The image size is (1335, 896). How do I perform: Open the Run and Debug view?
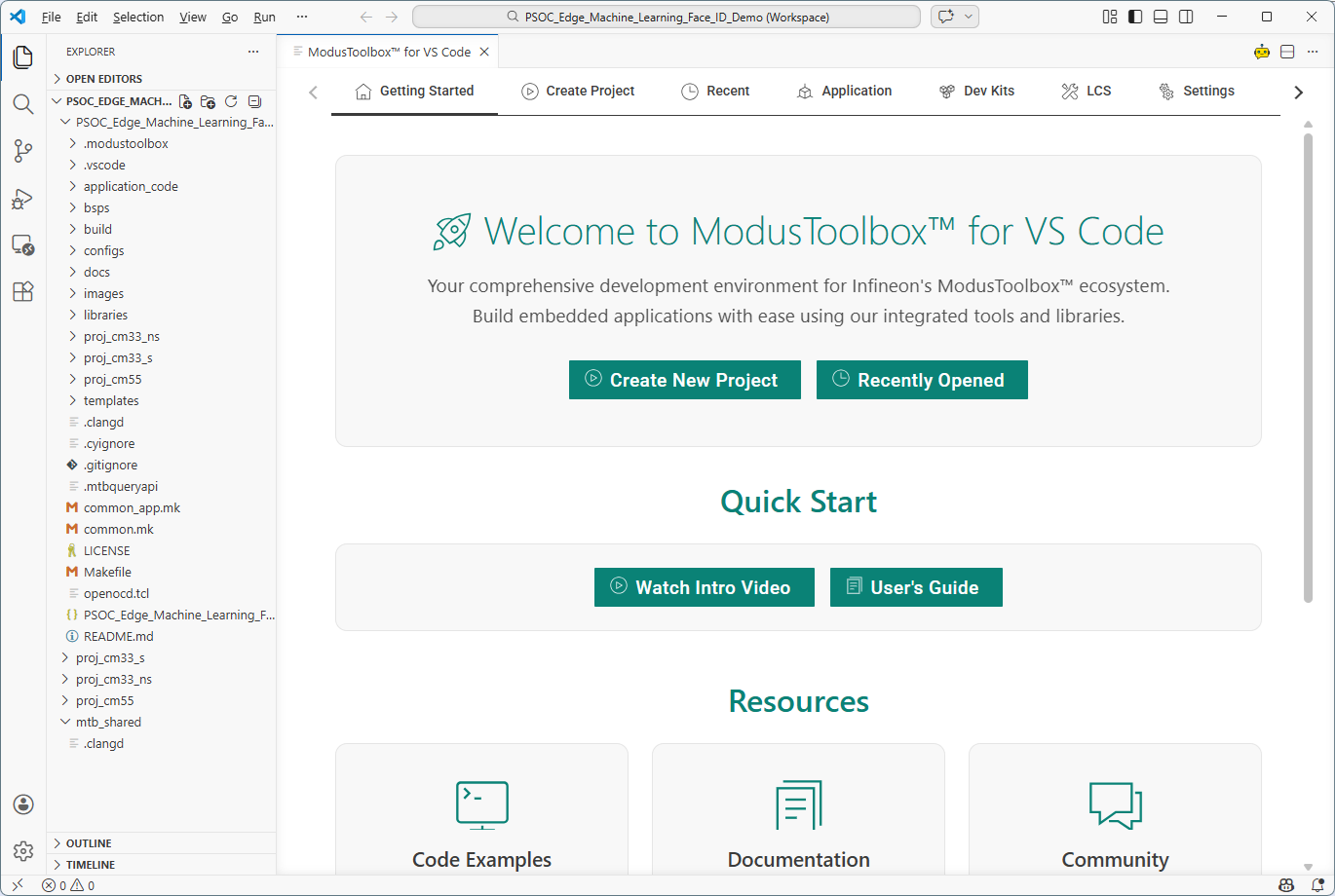click(x=23, y=199)
